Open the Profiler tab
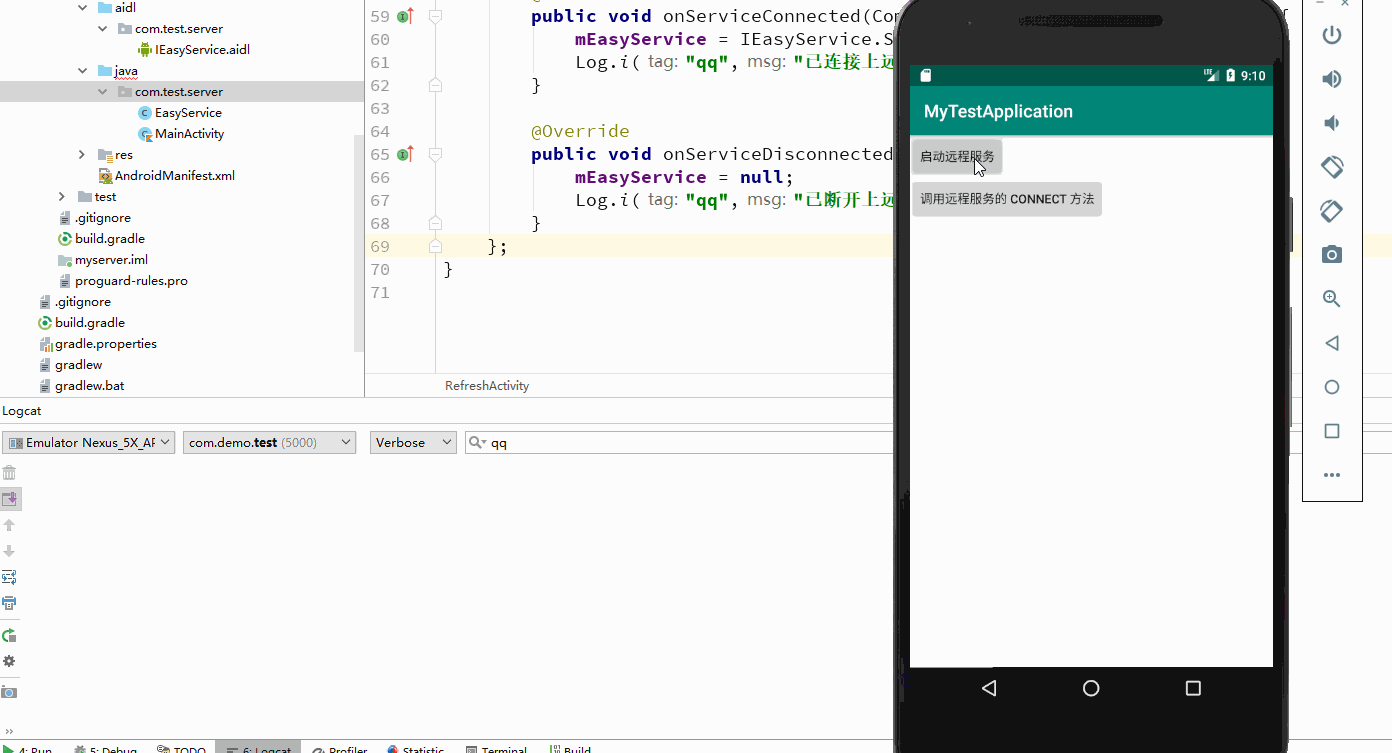1392x753 pixels. pyautogui.click(x=339, y=748)
